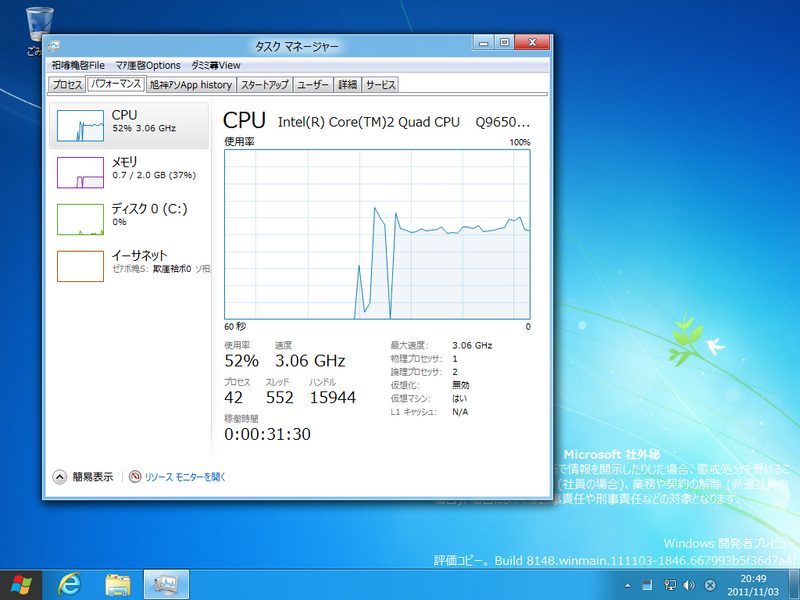Select the メモリ mini graph thumbnail

pyautogui.click(x=80, y=172)
